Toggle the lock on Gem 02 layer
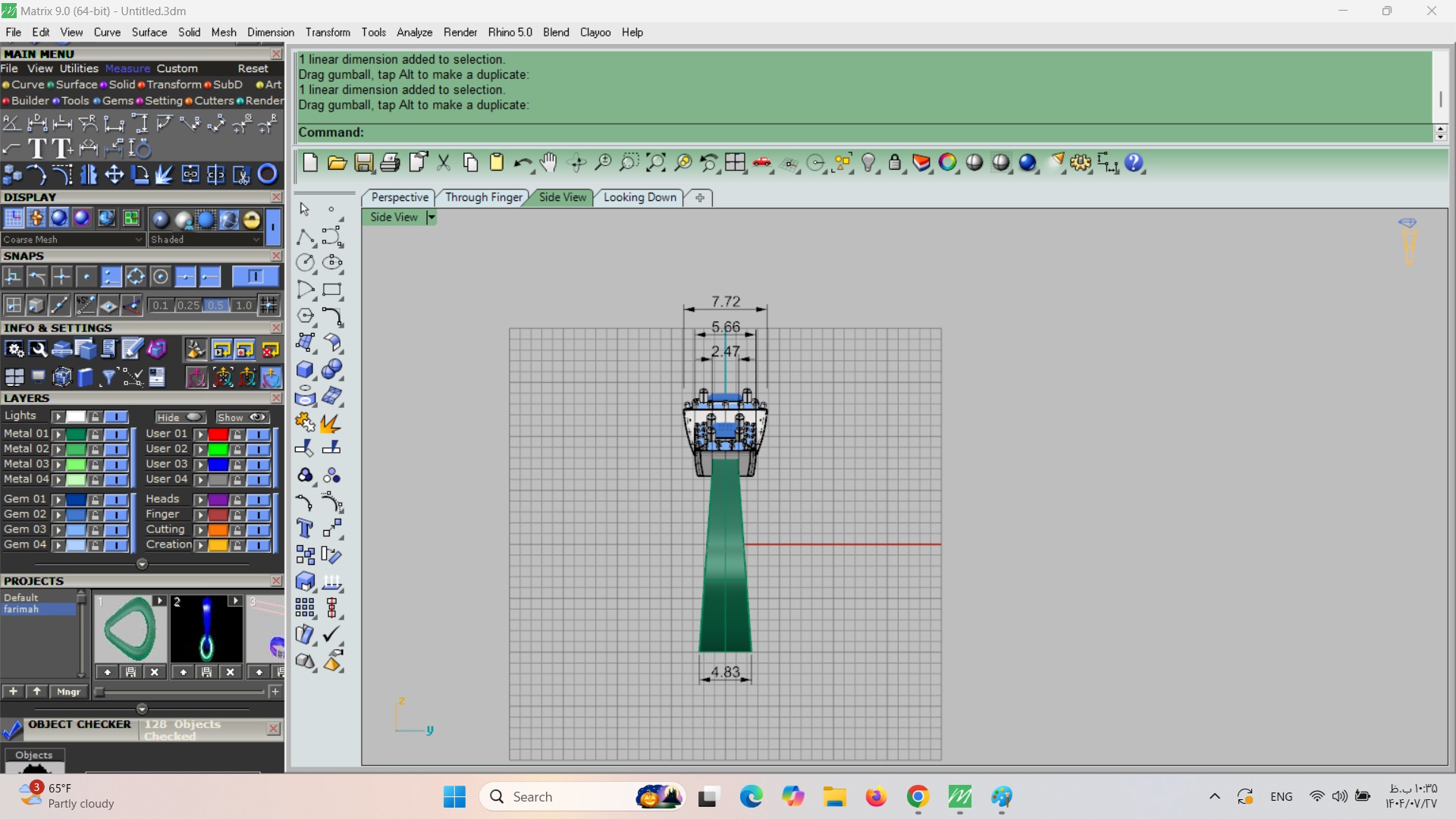 pos(95,514)
